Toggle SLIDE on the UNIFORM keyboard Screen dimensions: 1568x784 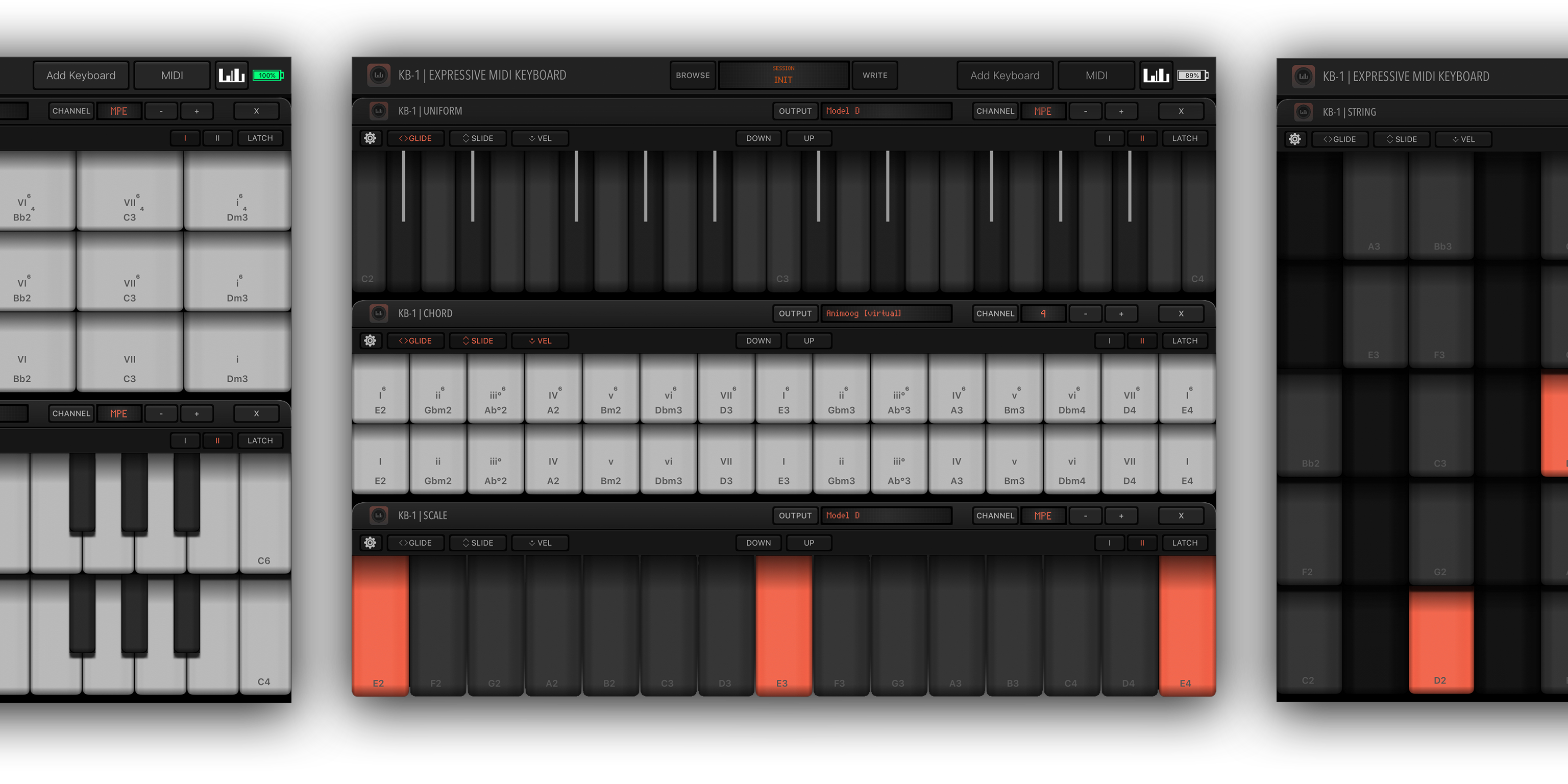(478, 138)
